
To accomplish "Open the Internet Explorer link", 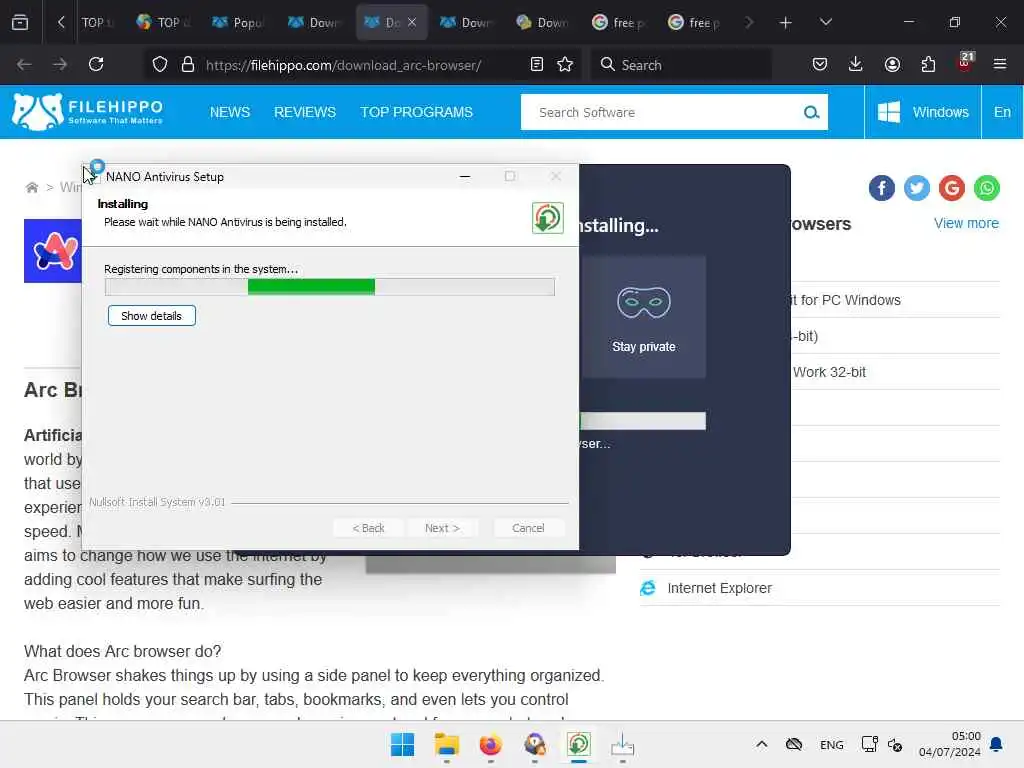I will pos(719,588).
